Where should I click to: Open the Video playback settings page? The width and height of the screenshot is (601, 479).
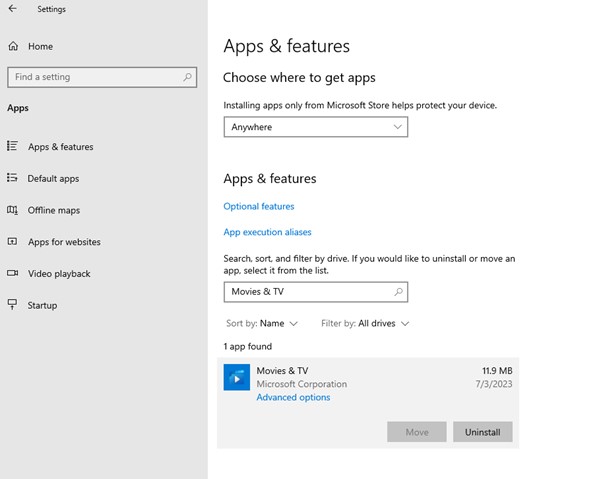pyautogui.click(x=59, y=274)
